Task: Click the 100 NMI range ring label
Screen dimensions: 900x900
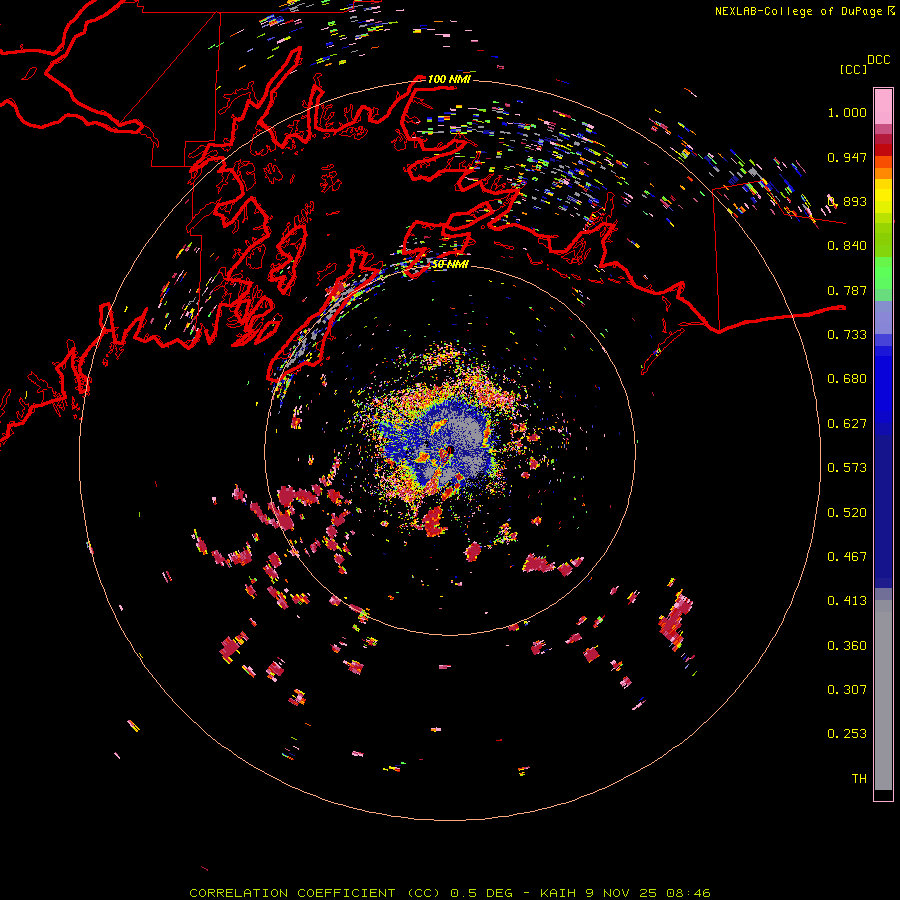Action: coord(449,79)
